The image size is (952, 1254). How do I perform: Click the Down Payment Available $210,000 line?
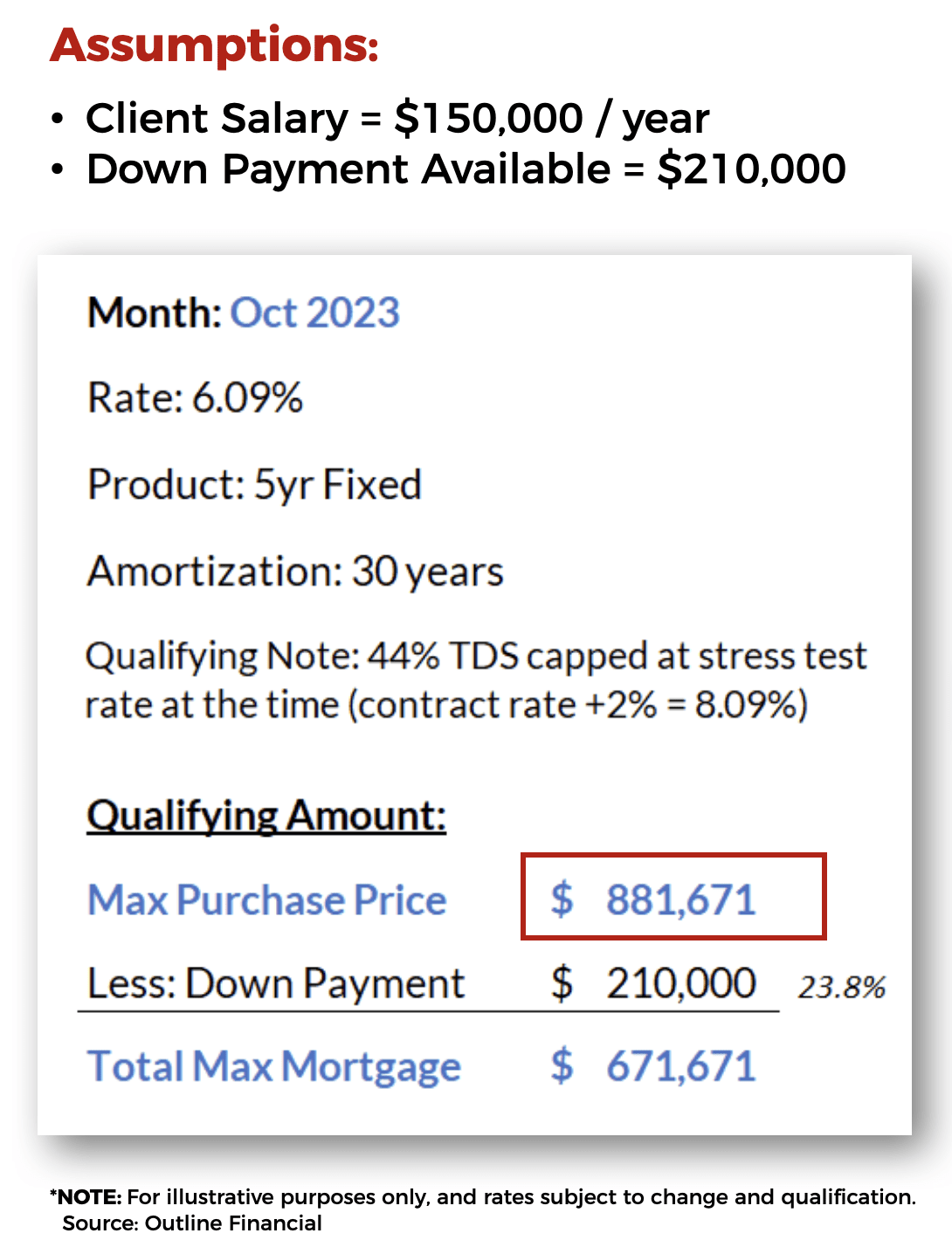pos(466,169)
